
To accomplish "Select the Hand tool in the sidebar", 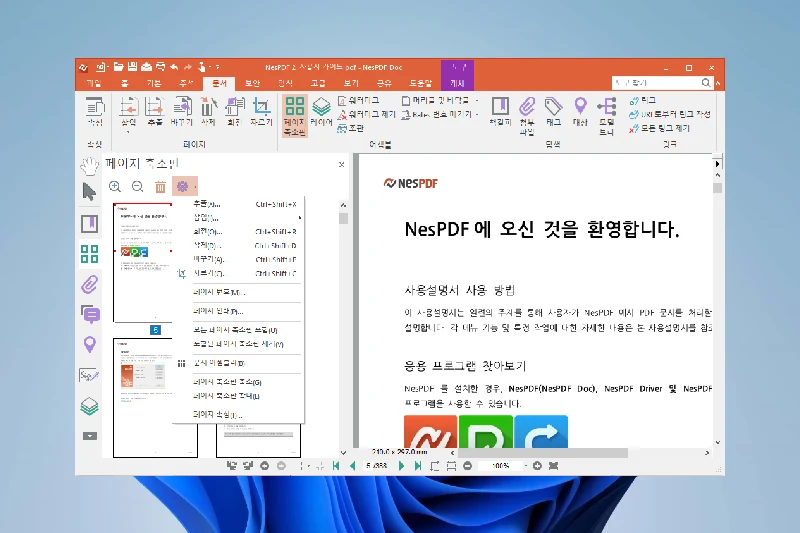I will [89, 165].
